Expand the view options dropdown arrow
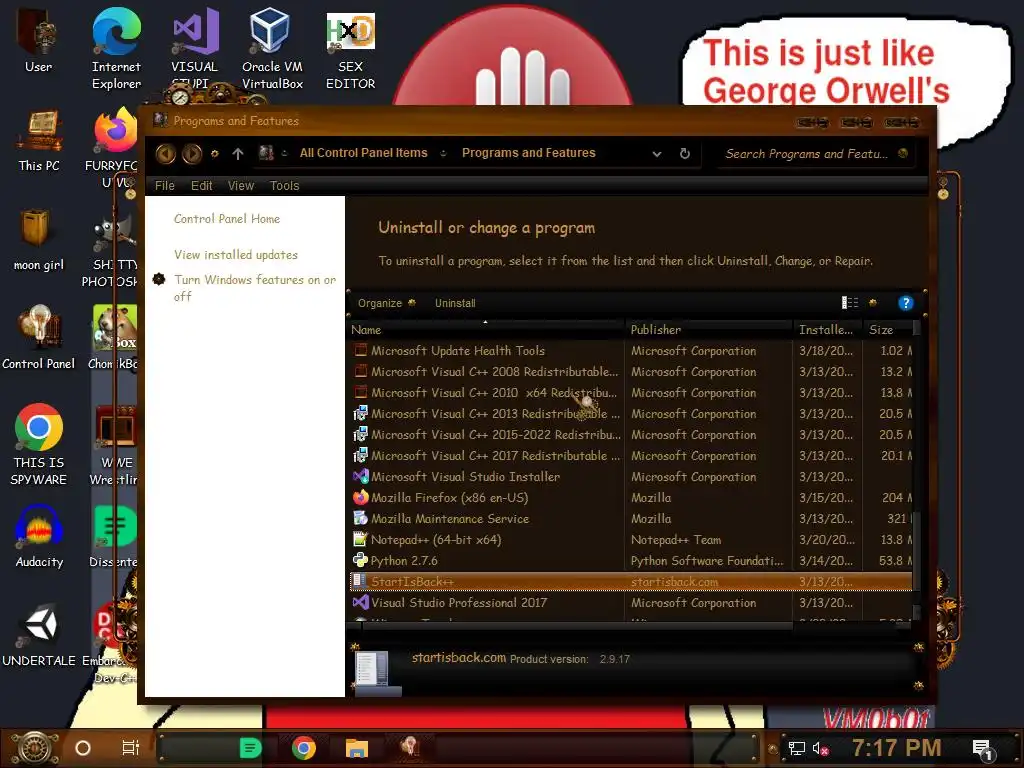Image resolution: width=1024 pixels, height=768 pixels. [x=872, y=303]
